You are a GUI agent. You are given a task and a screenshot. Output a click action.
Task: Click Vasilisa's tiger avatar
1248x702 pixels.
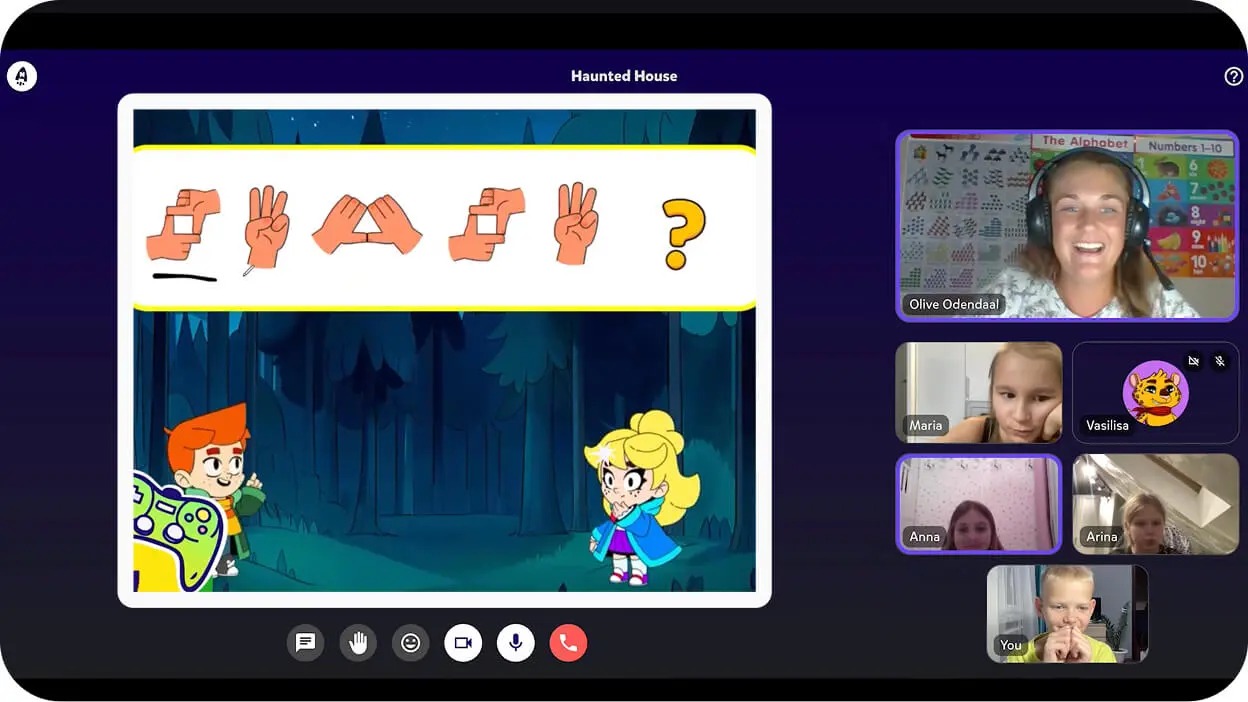[1155, 393]
